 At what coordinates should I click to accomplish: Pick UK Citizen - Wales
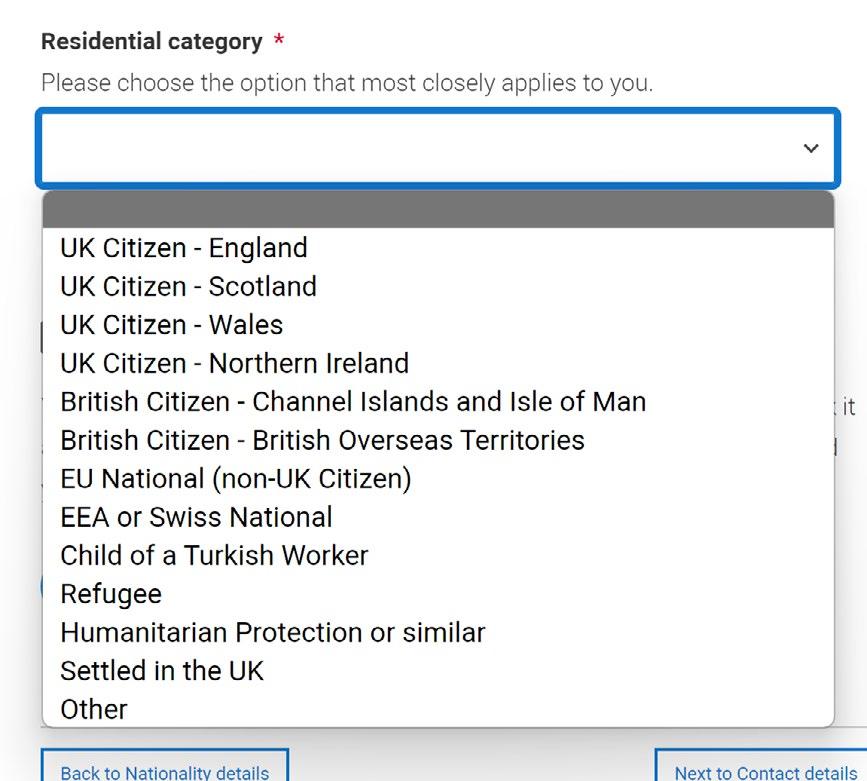172,325
